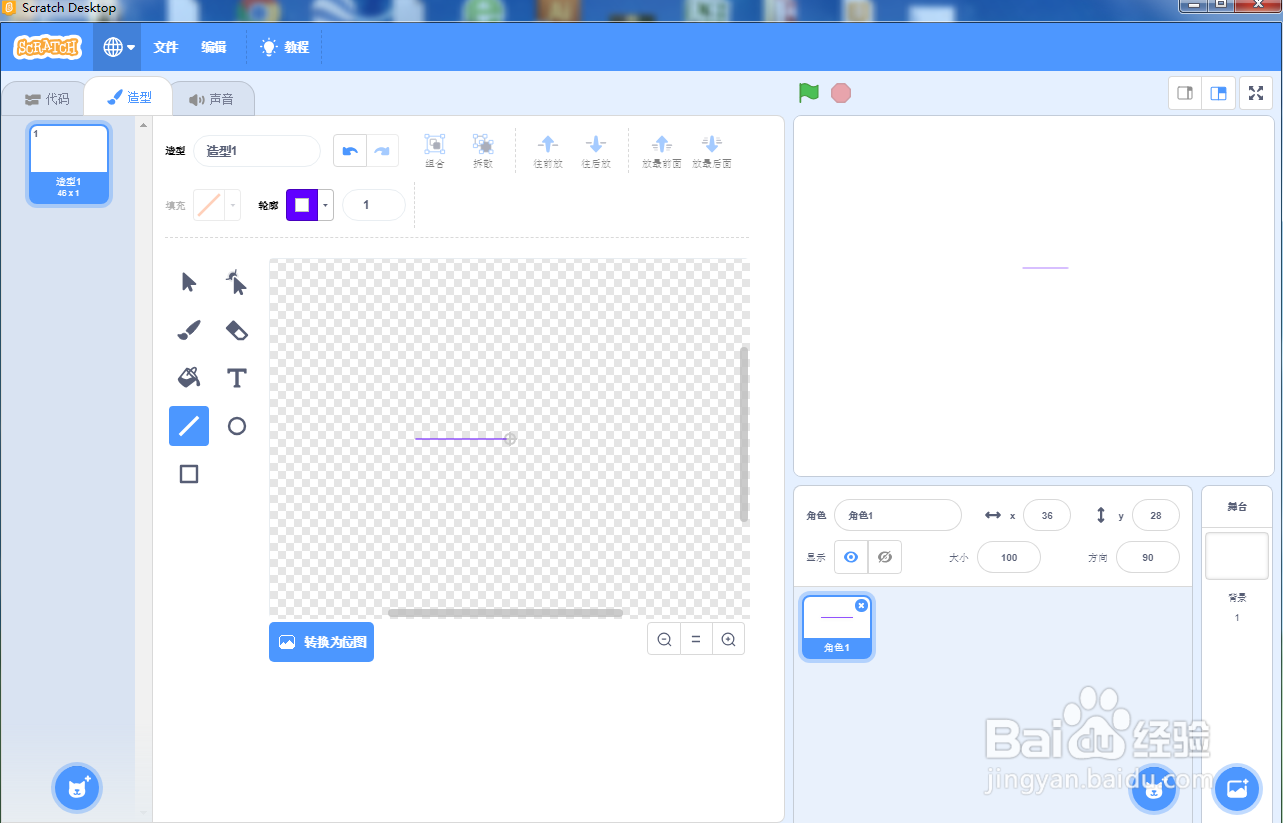Edit the sprite x position field
The image size is (1283, 823).
1046,515
